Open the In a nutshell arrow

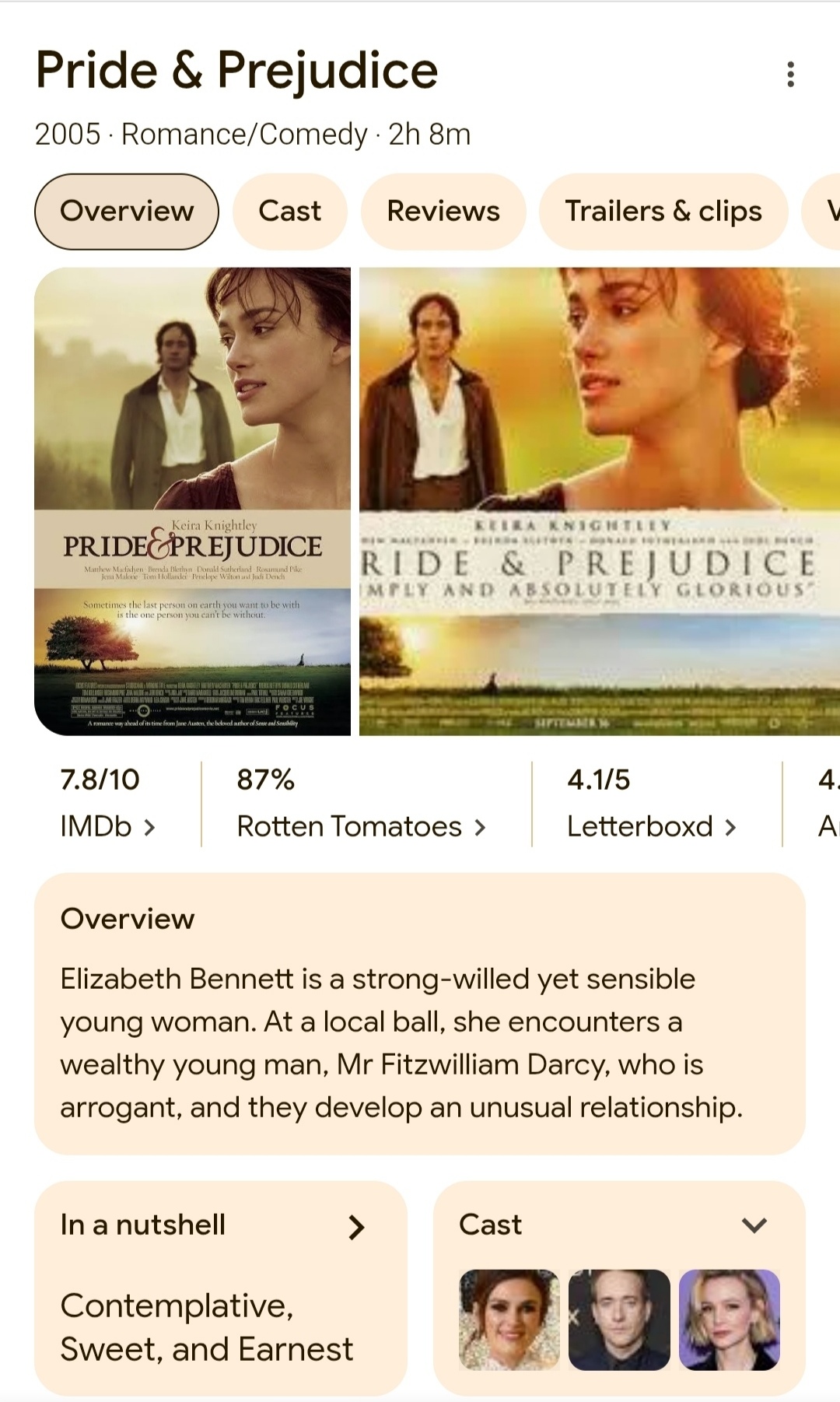pos(356,1227)
